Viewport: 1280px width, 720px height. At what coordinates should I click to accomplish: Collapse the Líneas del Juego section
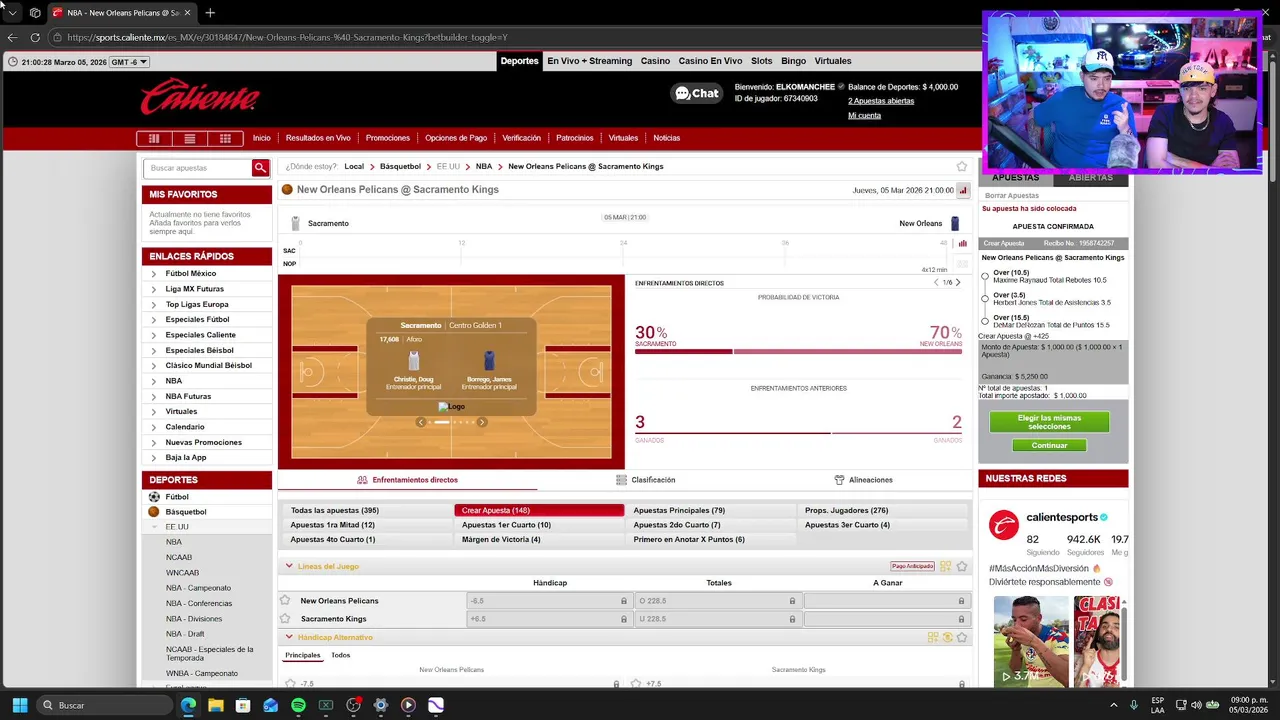click(x=289, y=566)
